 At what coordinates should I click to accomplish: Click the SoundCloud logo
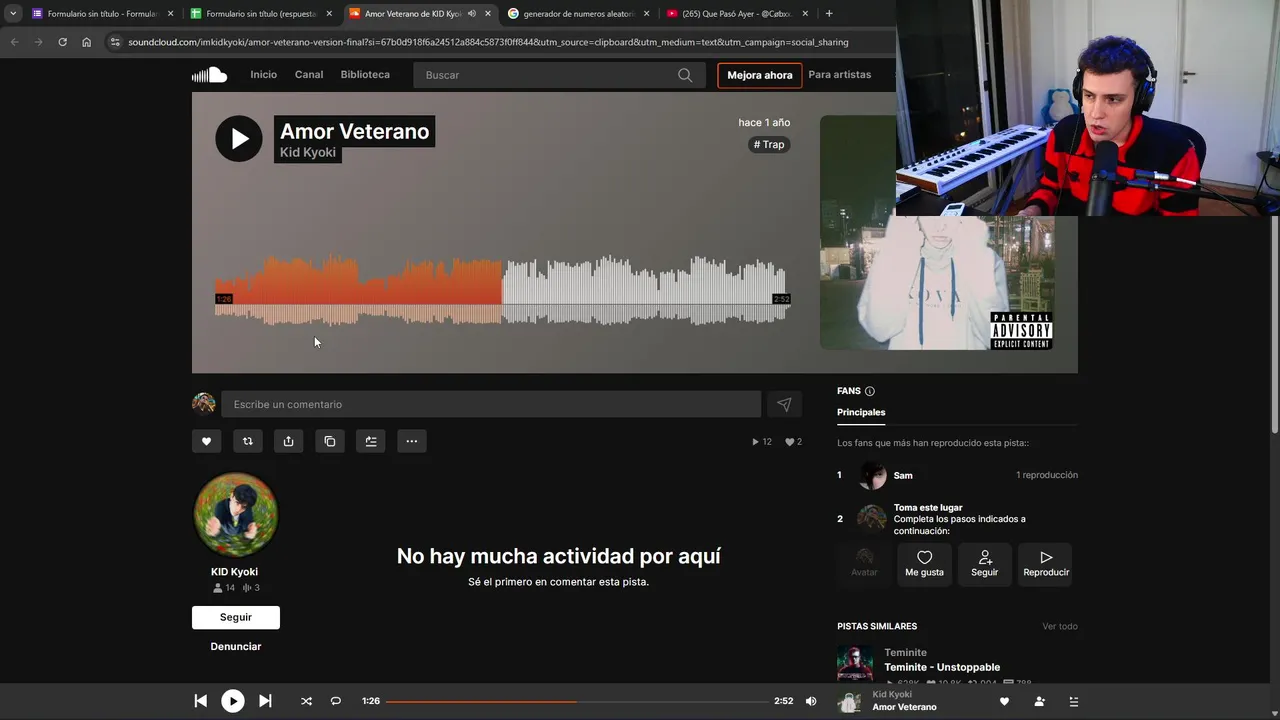click(209, 75)
